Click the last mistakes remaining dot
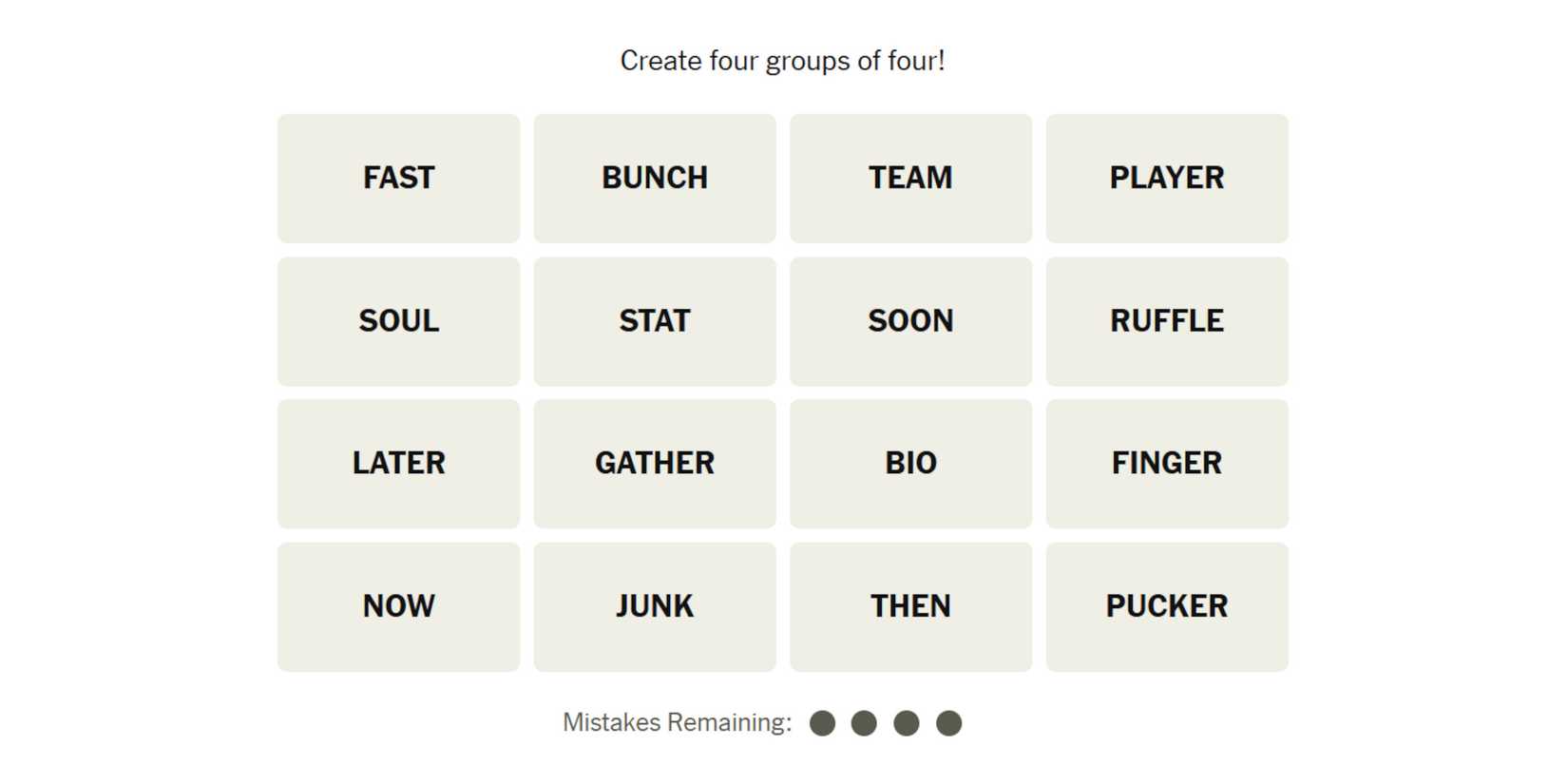 click(948, 723)
